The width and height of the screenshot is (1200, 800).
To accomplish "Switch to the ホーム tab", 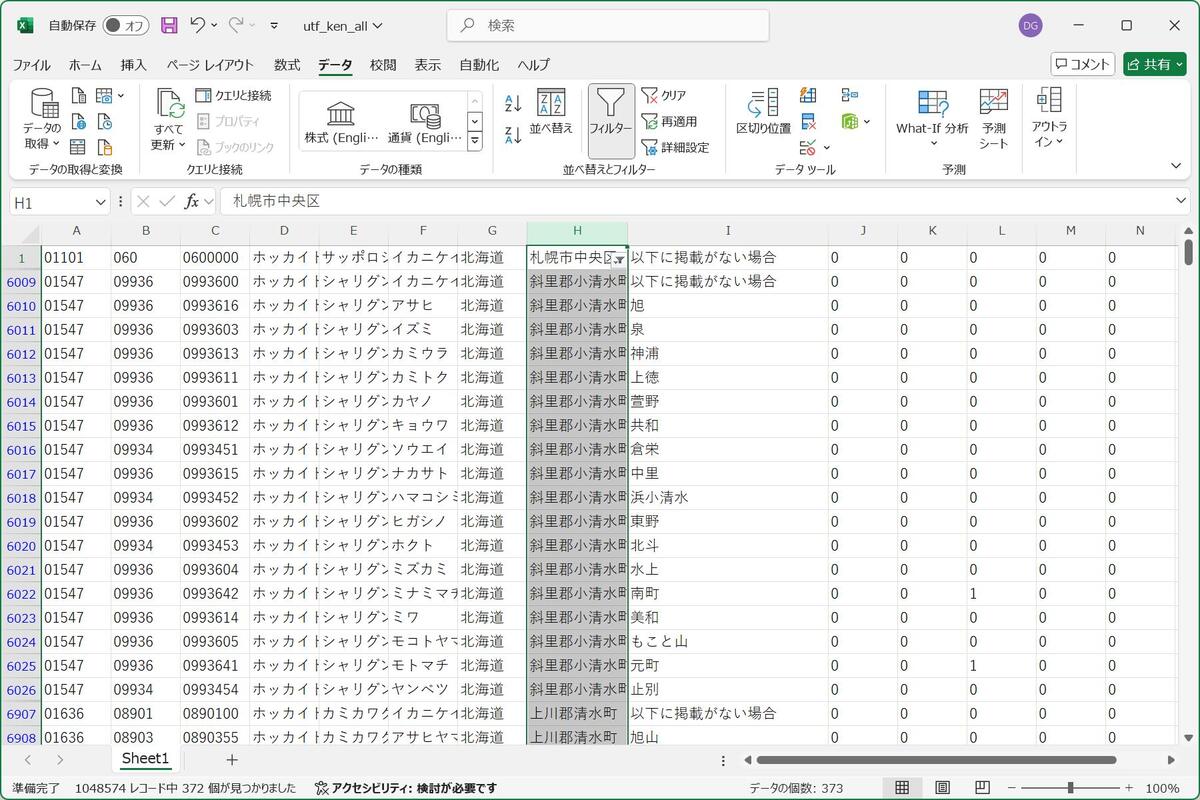I will pyautogui.click(x=85, y=65).
